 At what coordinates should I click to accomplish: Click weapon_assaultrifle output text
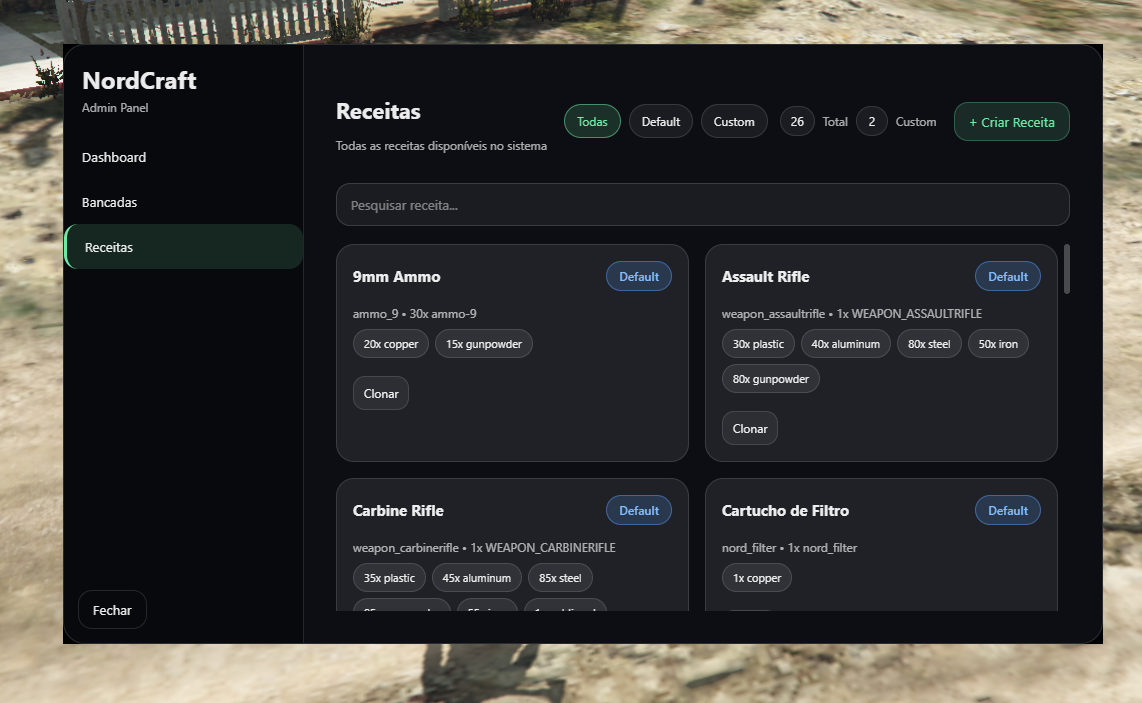coord(851,314)
